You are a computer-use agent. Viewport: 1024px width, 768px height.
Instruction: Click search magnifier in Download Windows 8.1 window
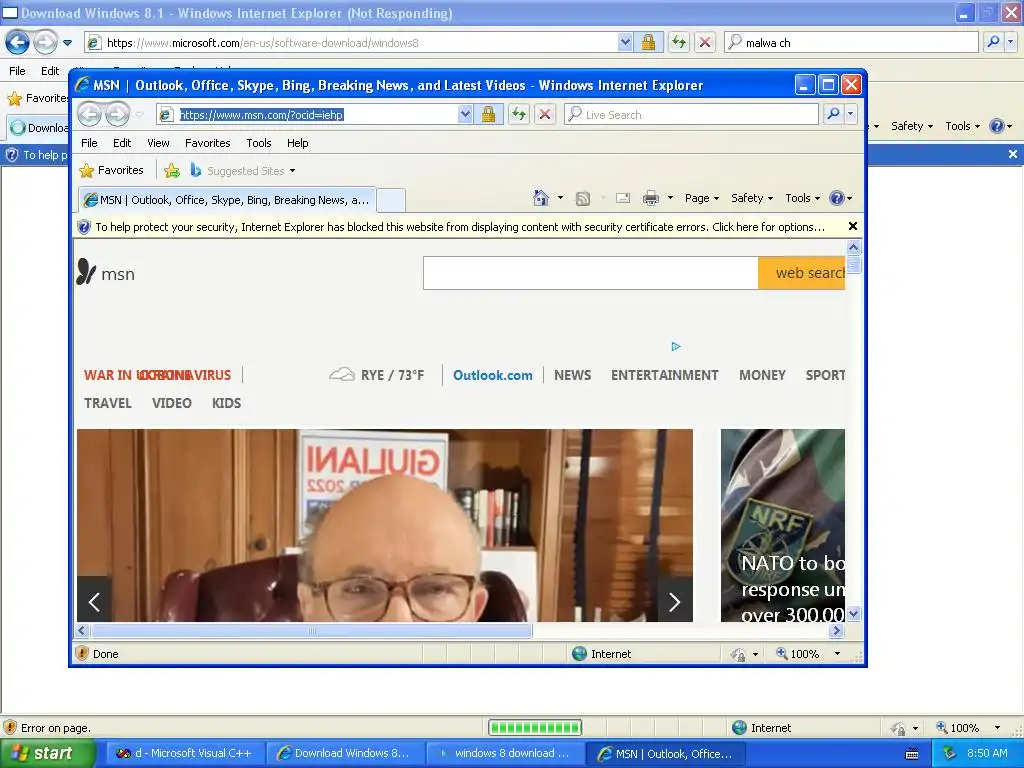tap(993, 42)
